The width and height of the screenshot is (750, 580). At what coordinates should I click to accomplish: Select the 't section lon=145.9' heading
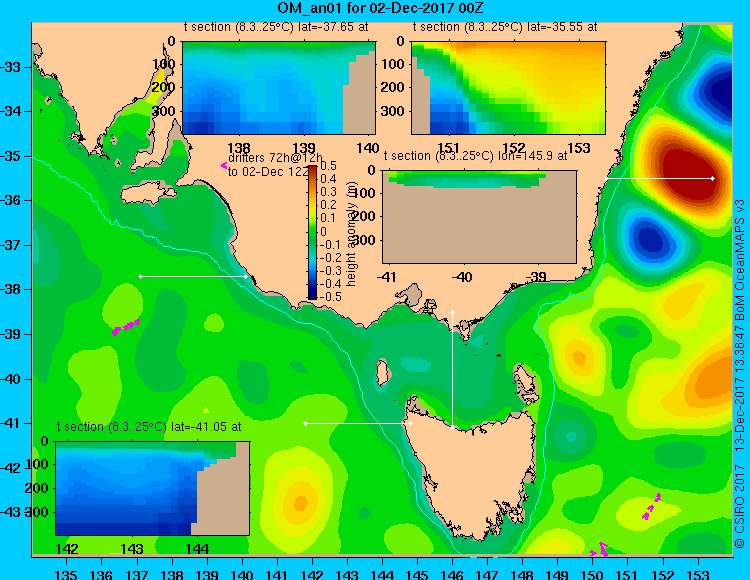(475, 156)
